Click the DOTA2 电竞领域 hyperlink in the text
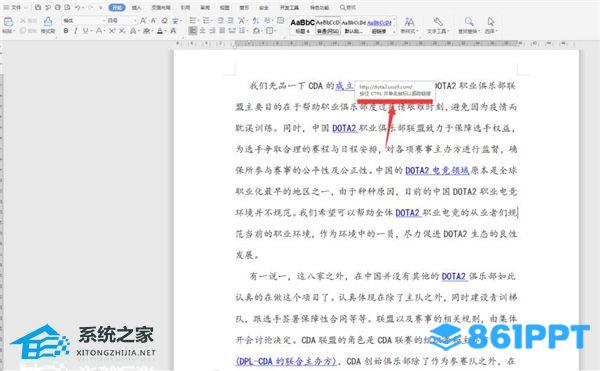This screenshot has height=371, width=600. tap(437, 170)
